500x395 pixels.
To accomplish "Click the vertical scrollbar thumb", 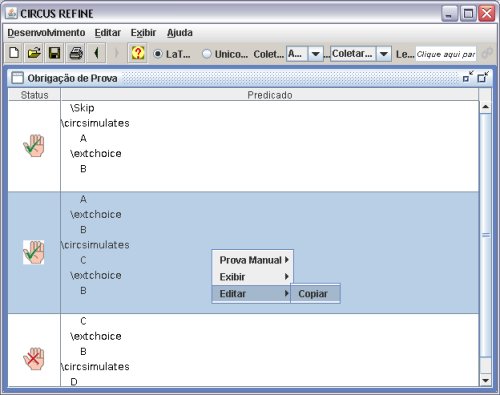I will coord(486,235).
